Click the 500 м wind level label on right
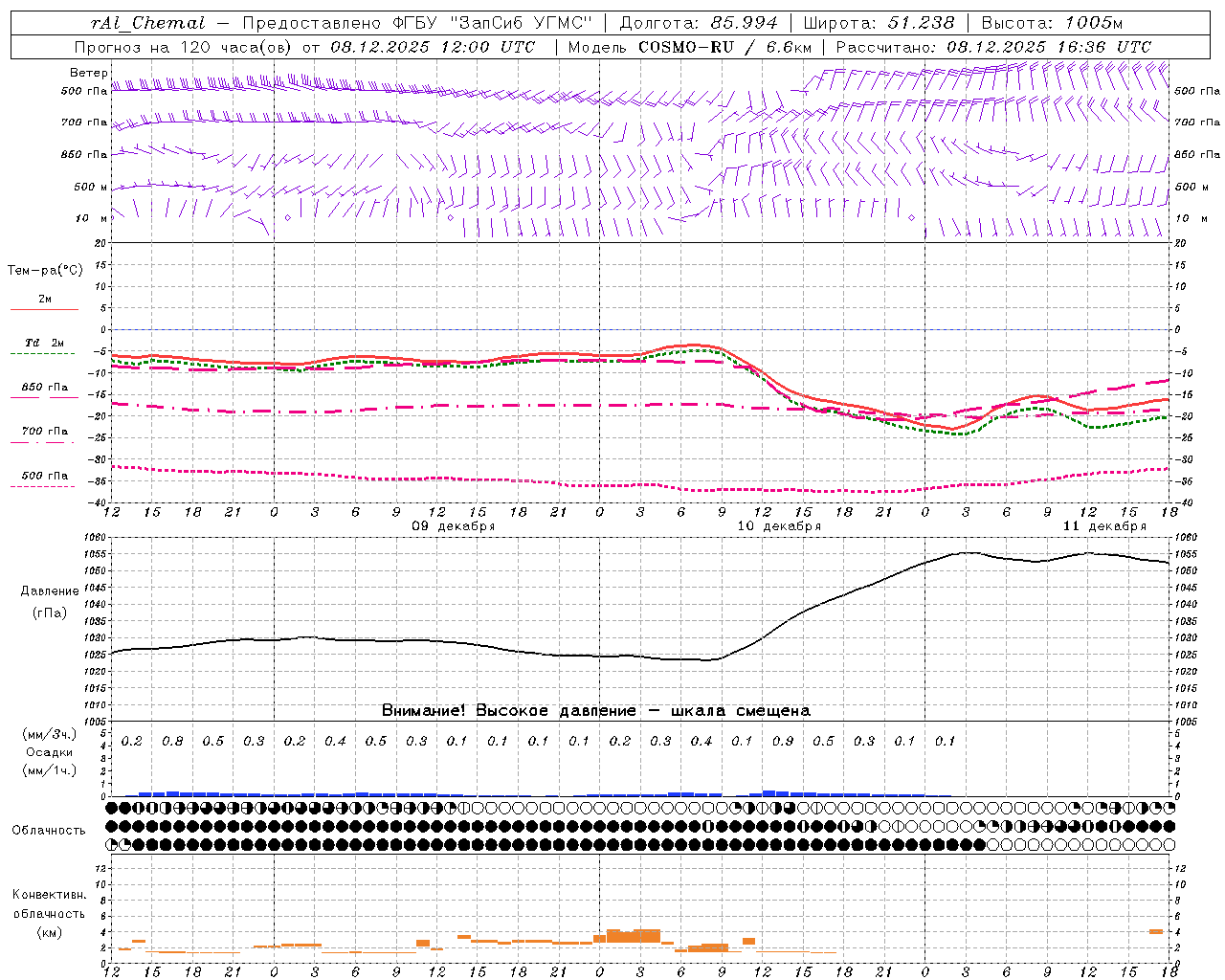Screen dimensions: 1225x980 tap(1191, 187)
